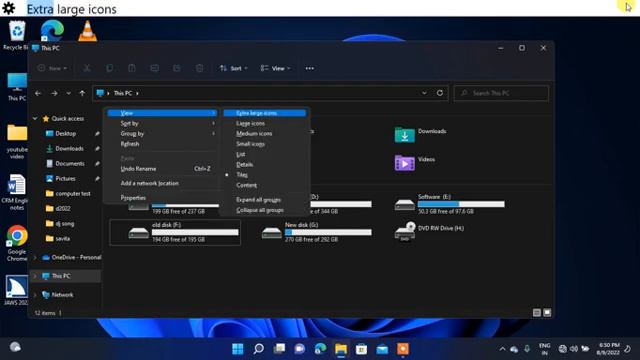Select the CRM English notes Word file
Image resolution: width=640 pixels, height=360 pixels.
click(x=16, y=193)
